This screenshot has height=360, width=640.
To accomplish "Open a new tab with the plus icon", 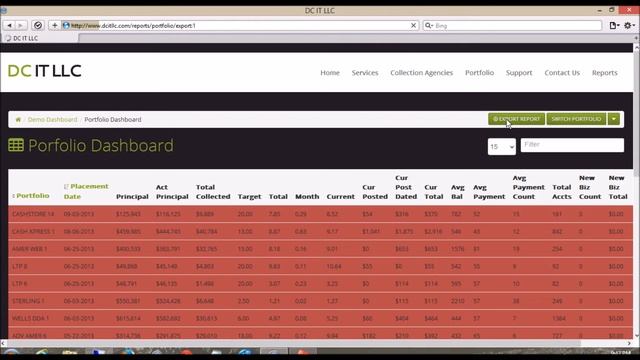I will [x=55, y=25].
